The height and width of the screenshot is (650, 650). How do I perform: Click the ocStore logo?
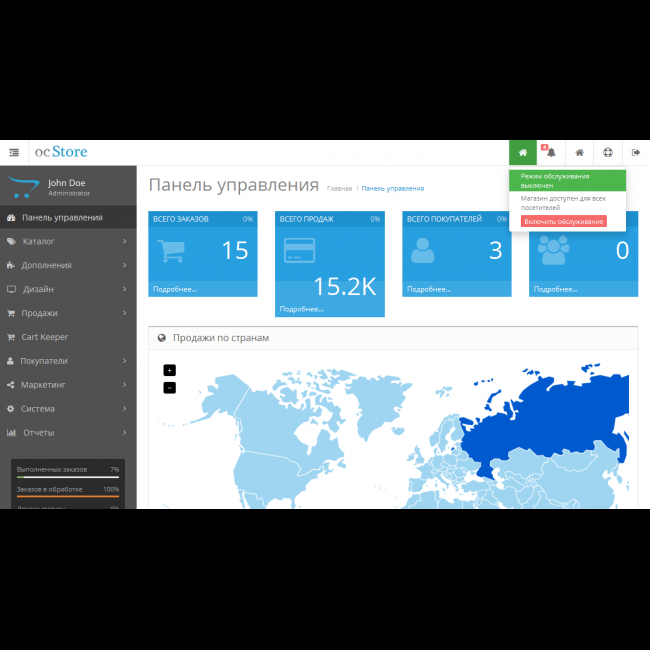pyautogui.click(x=61, y=153)
